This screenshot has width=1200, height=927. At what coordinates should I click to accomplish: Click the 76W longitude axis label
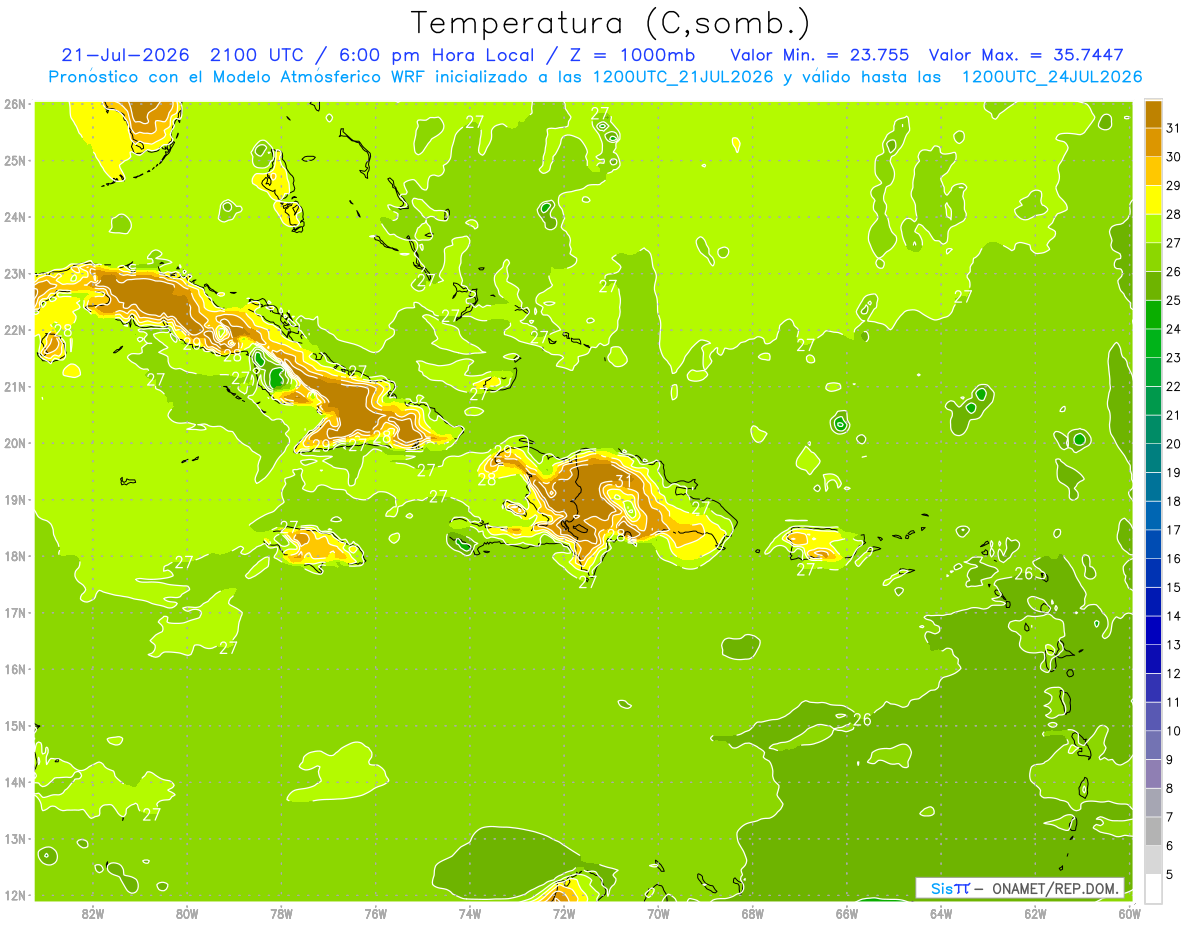[x=376, y=913]
